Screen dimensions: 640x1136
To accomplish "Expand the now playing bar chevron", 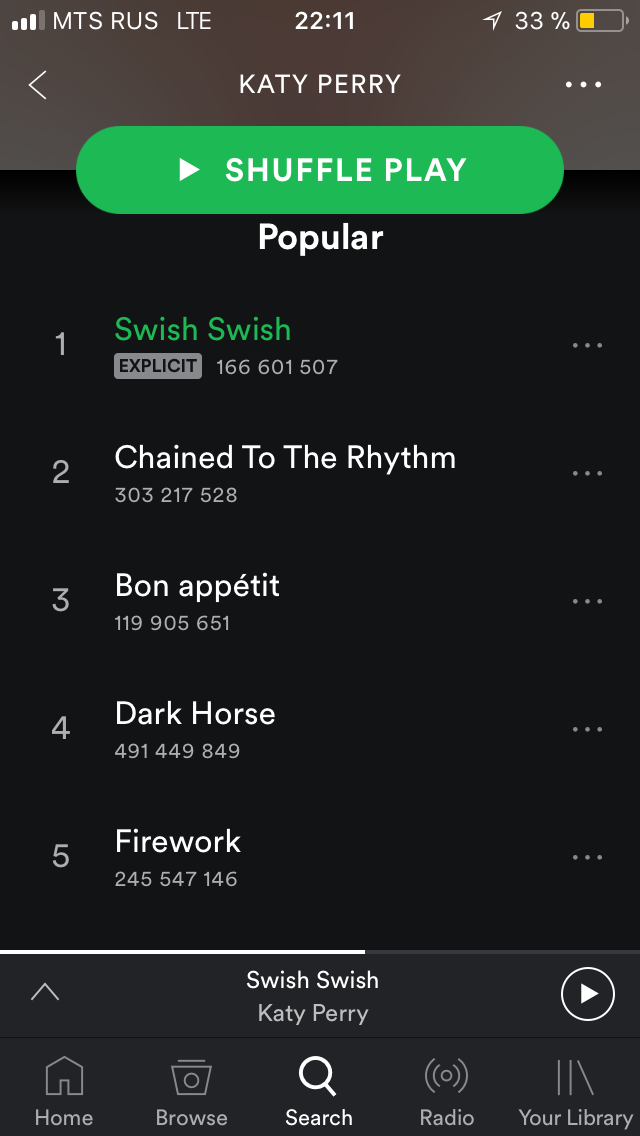I will [x=45, y=992].
